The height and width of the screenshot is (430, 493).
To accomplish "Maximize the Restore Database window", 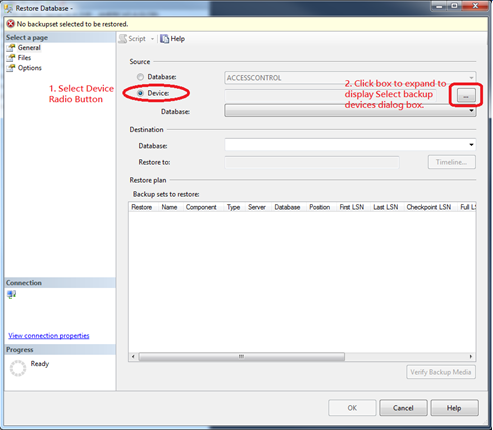I will (455, 6).
